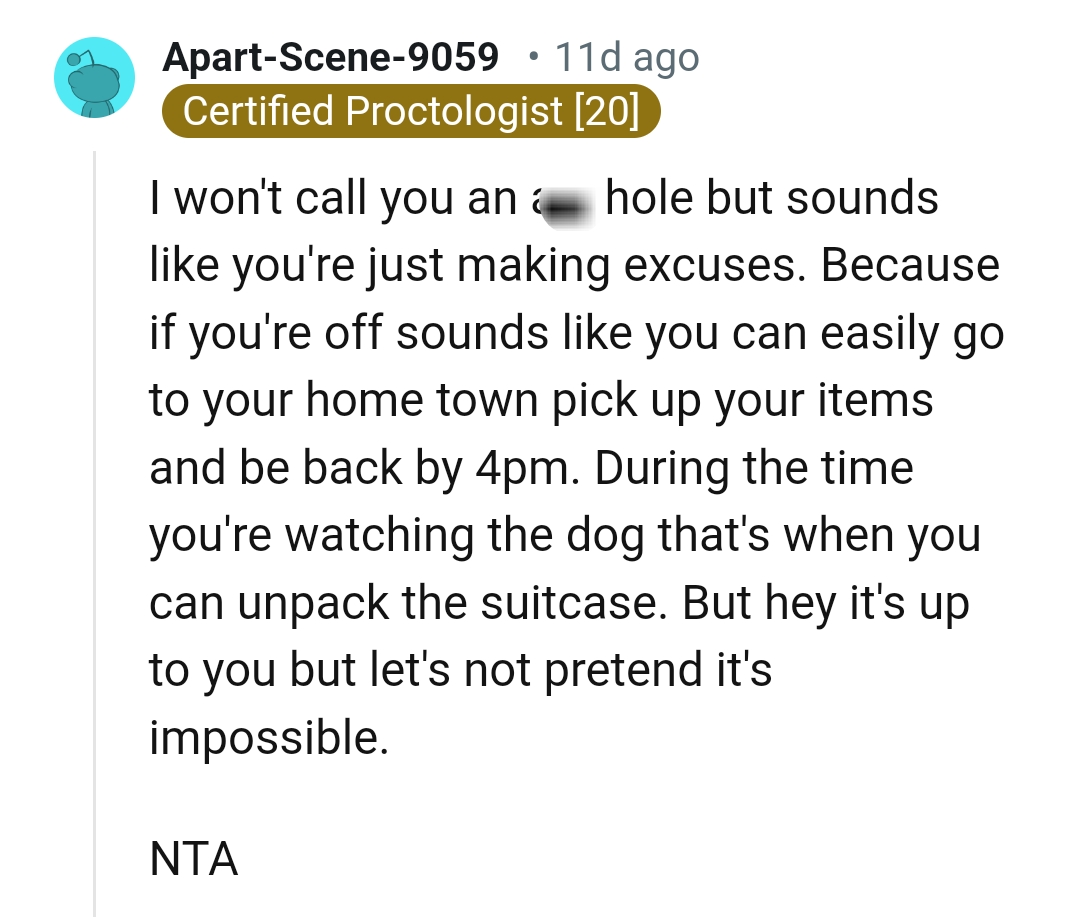1080x917 pixels.
Task: Click the [20] number inside the flair badge
Action: point(607,111)
